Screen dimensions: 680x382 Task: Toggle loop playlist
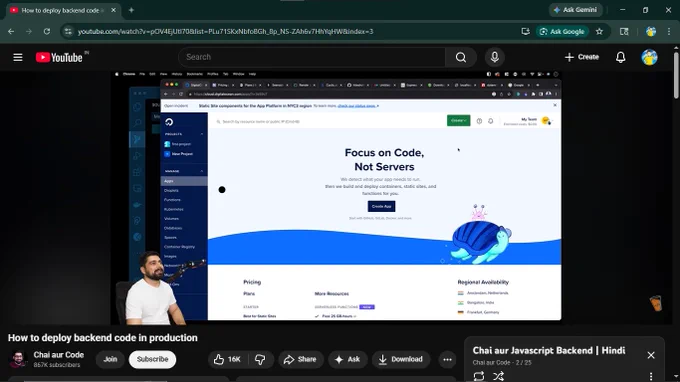pyautogui.click(x=479, y=376)
